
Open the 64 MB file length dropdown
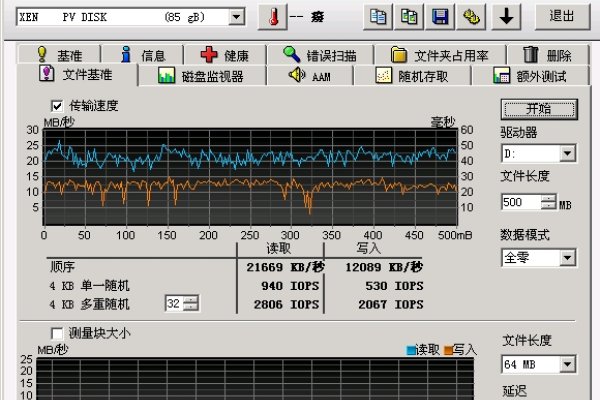[567, 362]
